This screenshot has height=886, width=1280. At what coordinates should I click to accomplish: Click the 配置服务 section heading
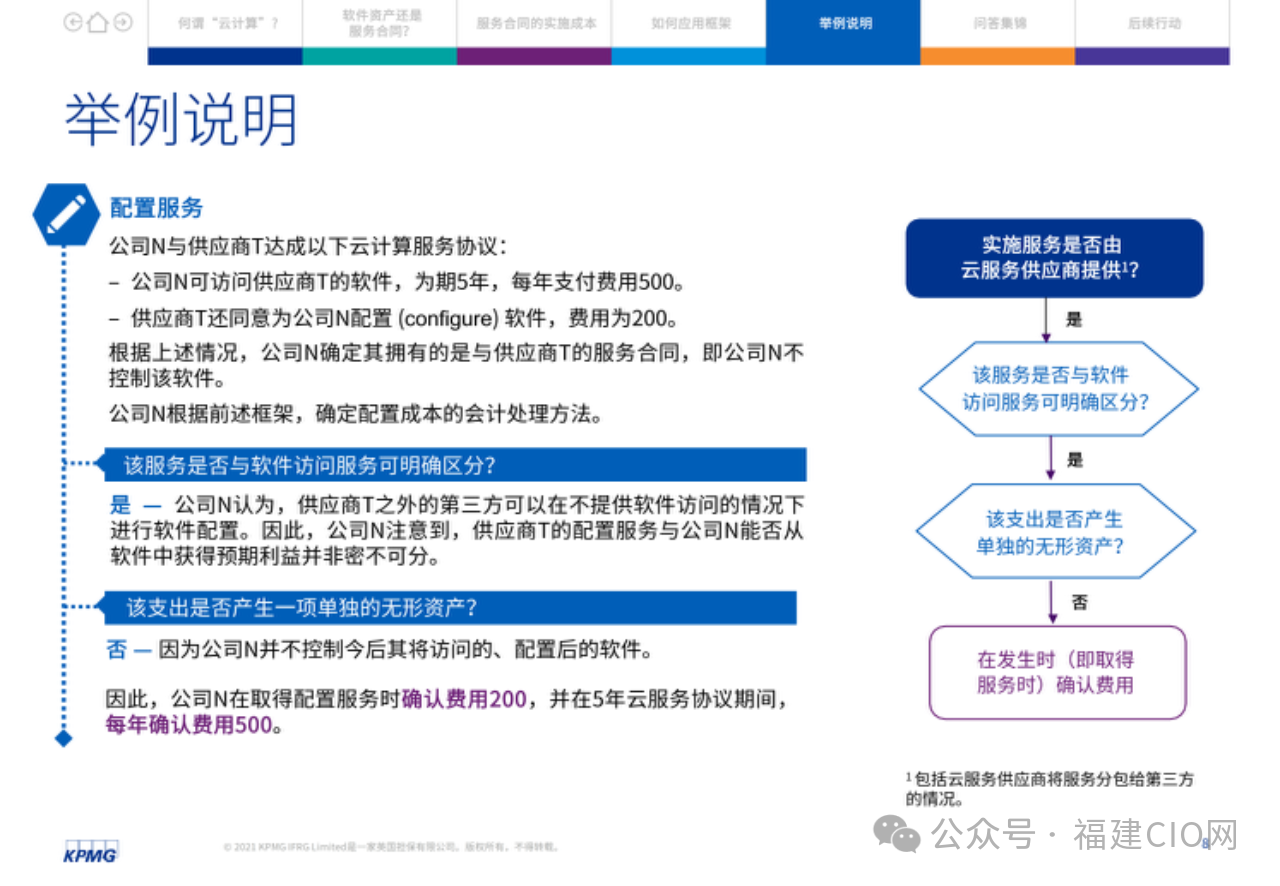tap(156, 208)
